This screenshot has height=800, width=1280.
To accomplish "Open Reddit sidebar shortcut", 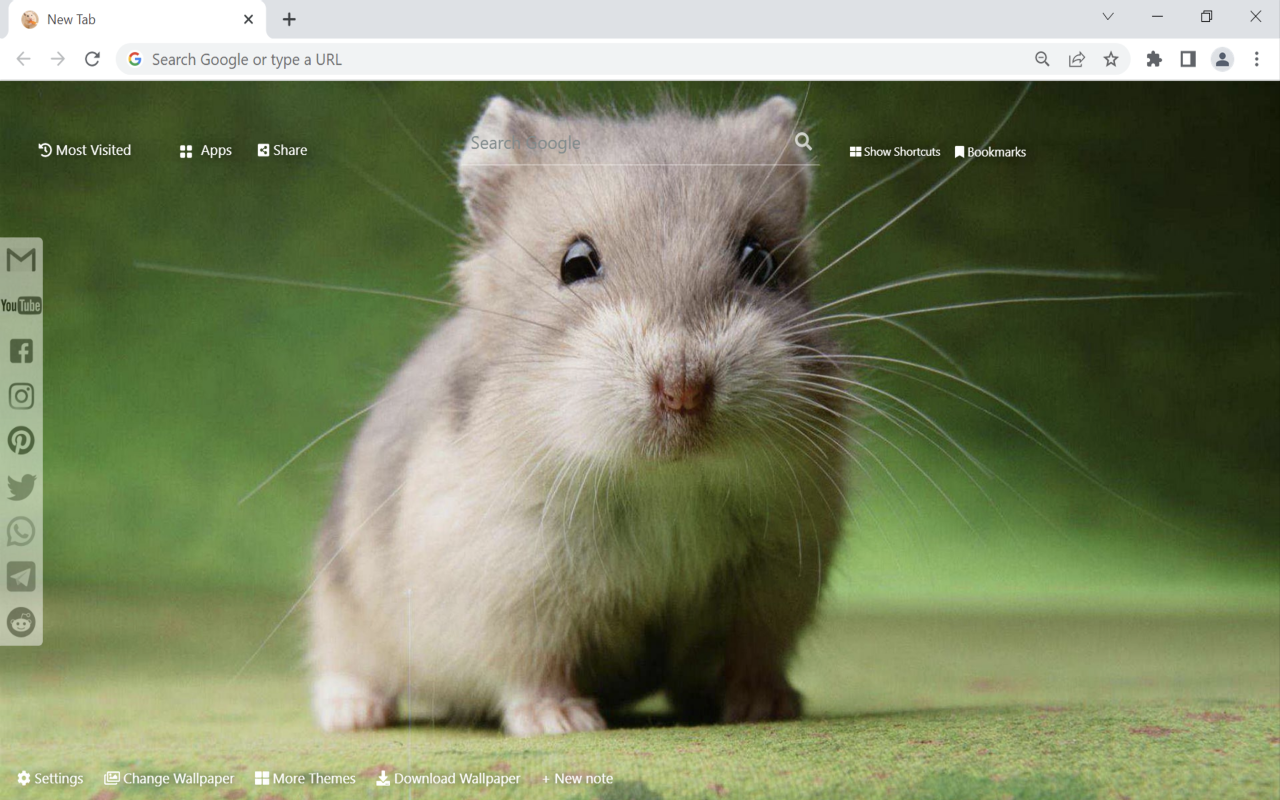I will 21,622.
